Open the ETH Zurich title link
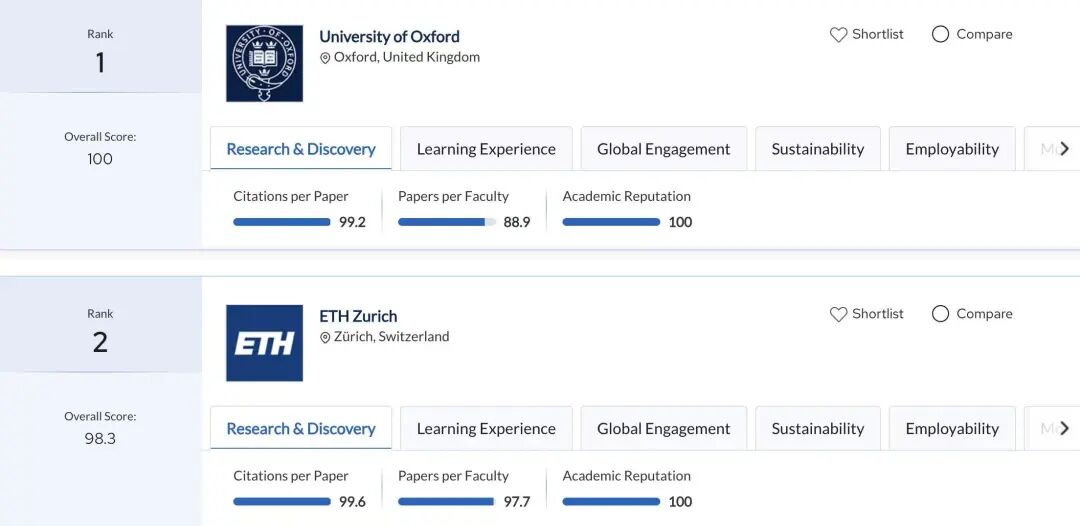This screenshot has height=526, width=1080. click(x=358, y=316)
